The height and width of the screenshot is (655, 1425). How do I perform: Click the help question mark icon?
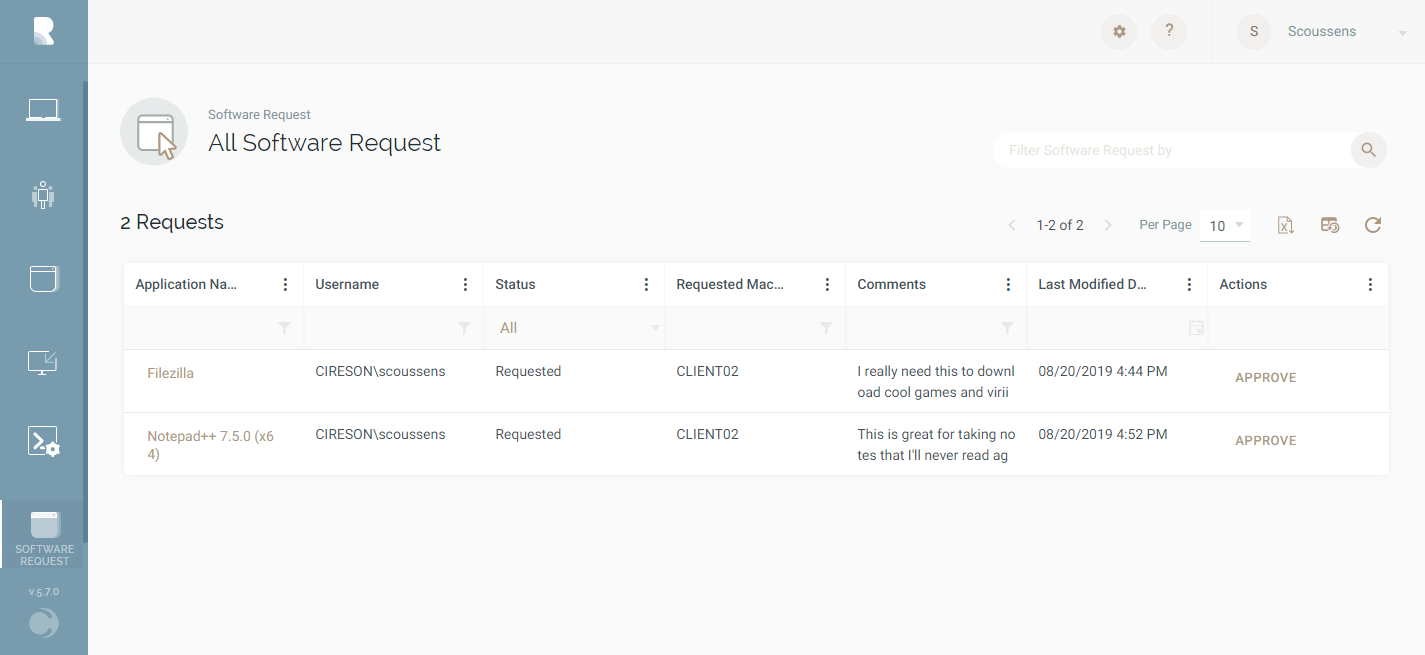(1169, 31)
